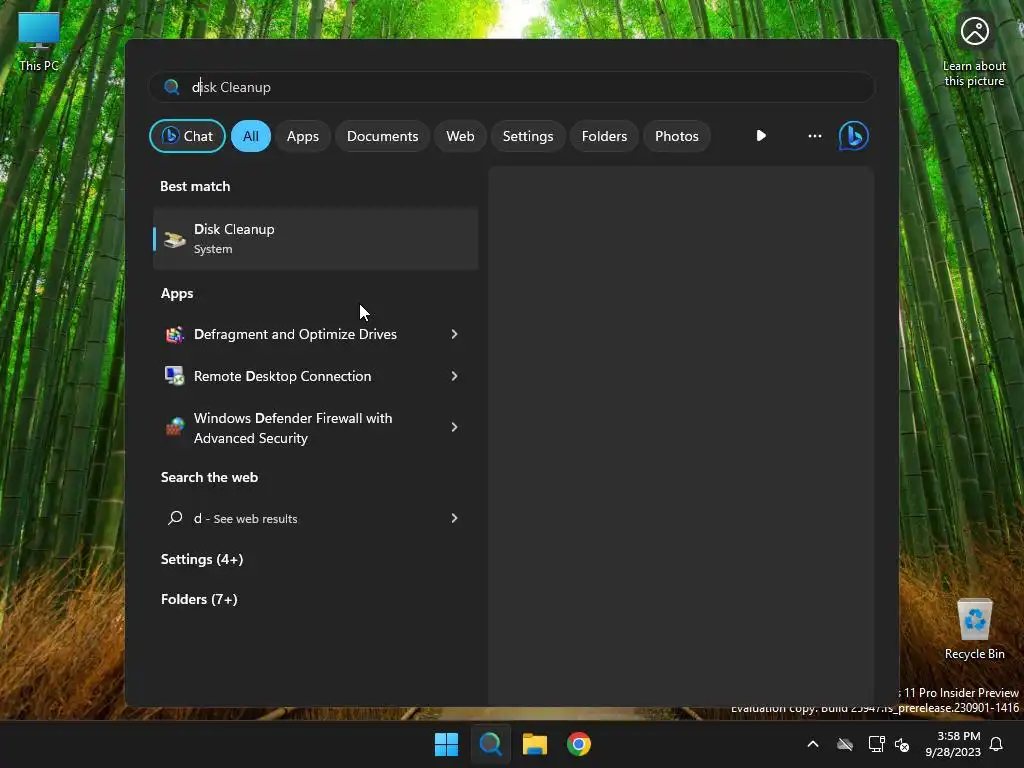Click the Windows Defender Firewall icon
This screenshot has width=1024, height=768.
coord(174,427)
